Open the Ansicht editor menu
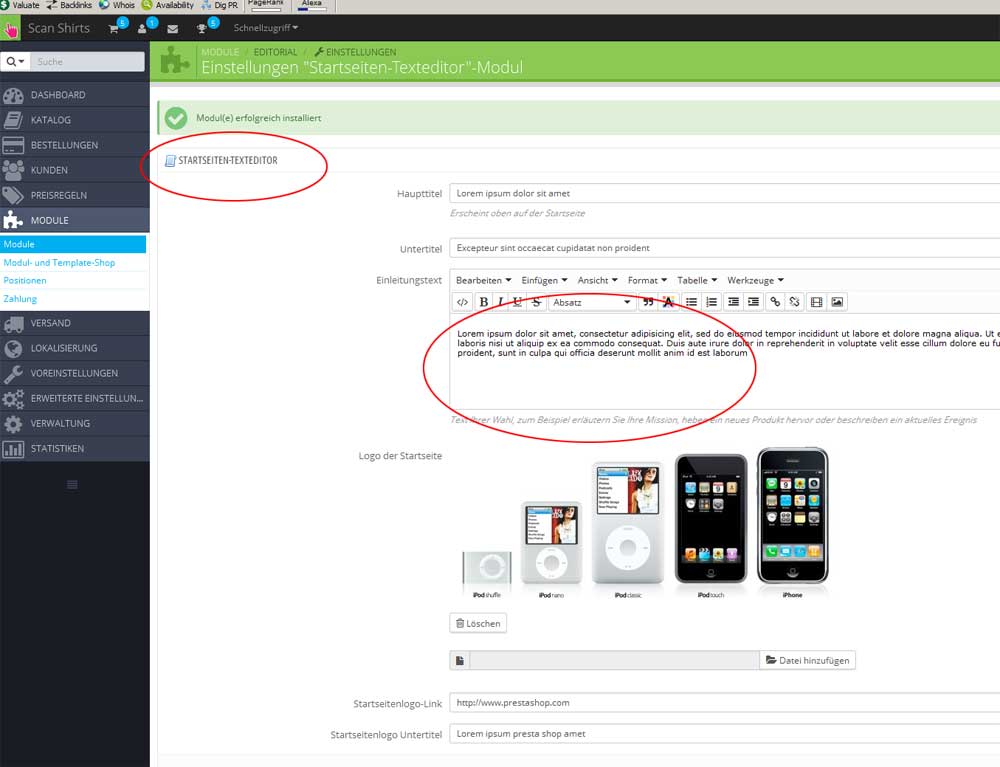The width and height of the screenshot is (1000, 767). [598, 281]
